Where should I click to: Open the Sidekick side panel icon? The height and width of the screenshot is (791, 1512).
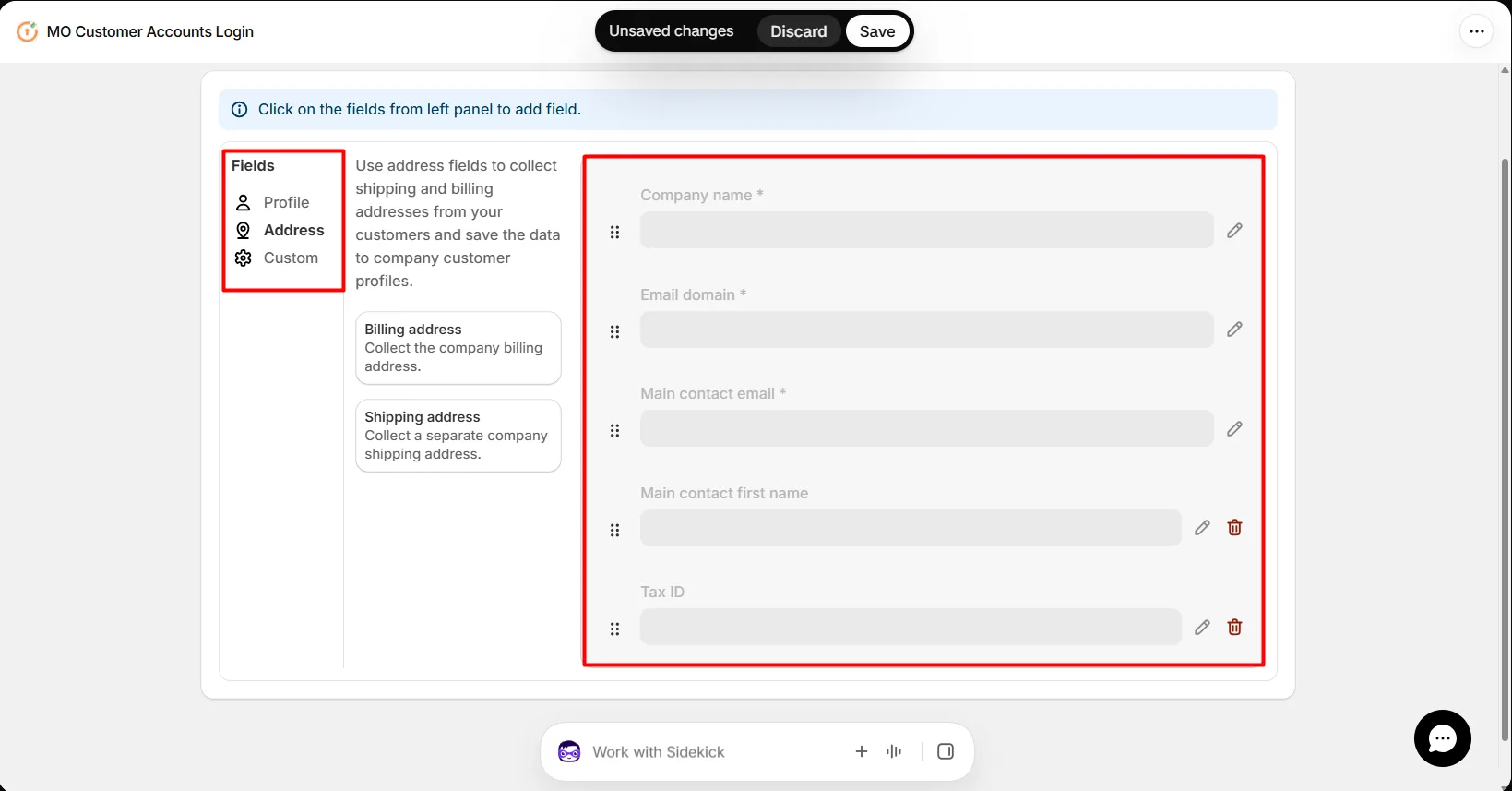click(x=946, y=751)
